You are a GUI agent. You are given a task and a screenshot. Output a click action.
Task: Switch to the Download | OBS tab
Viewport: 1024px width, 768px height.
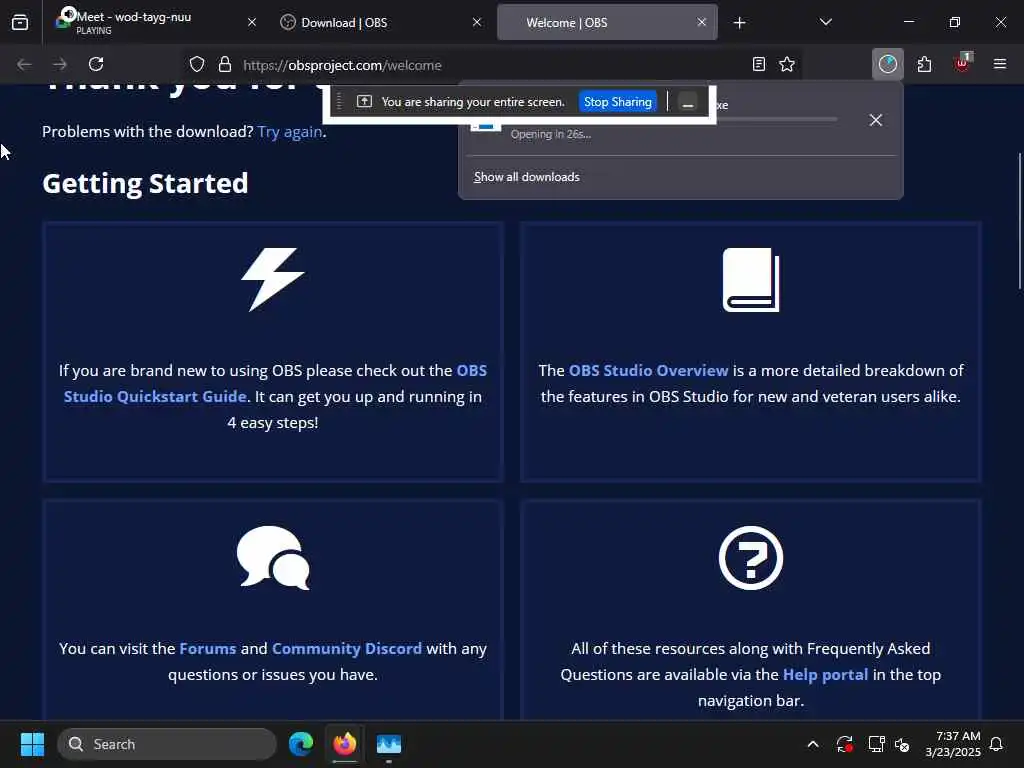381,23
